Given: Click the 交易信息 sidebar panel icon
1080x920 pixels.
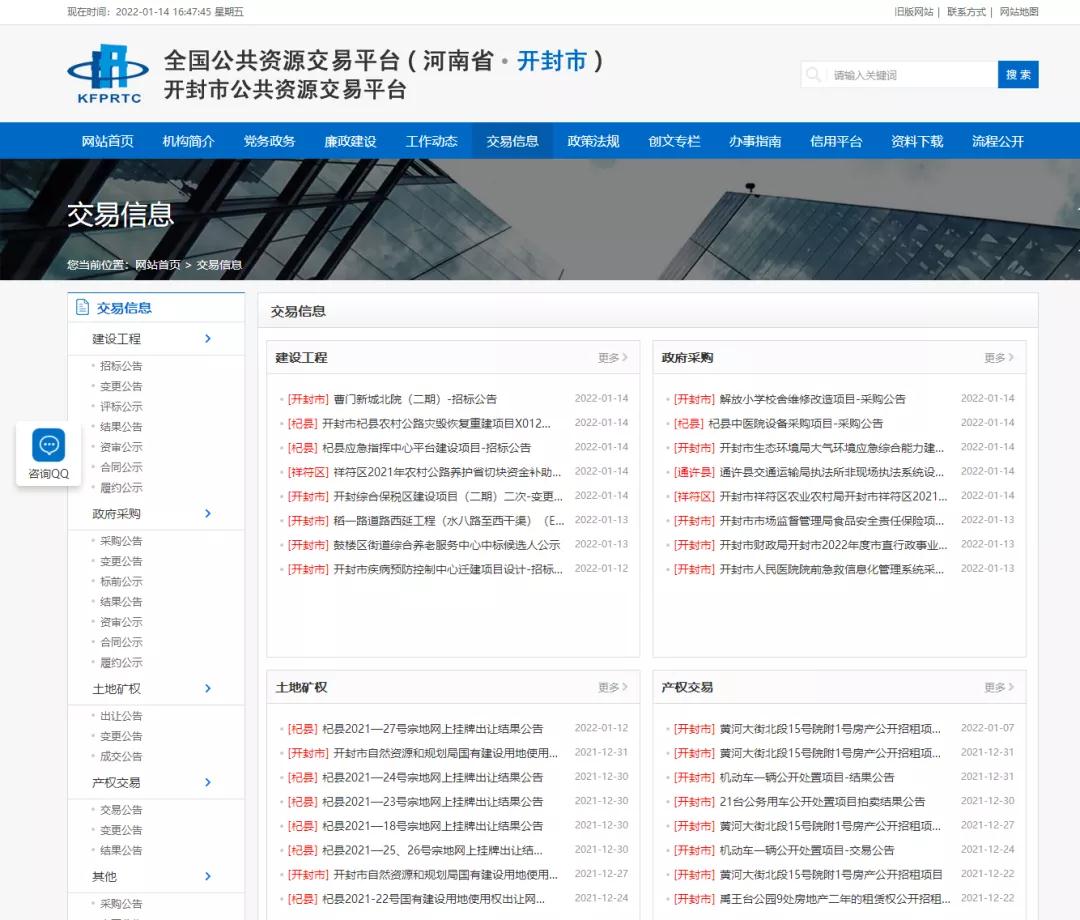Looking at the screenshot, I should (x=82, y=307).
